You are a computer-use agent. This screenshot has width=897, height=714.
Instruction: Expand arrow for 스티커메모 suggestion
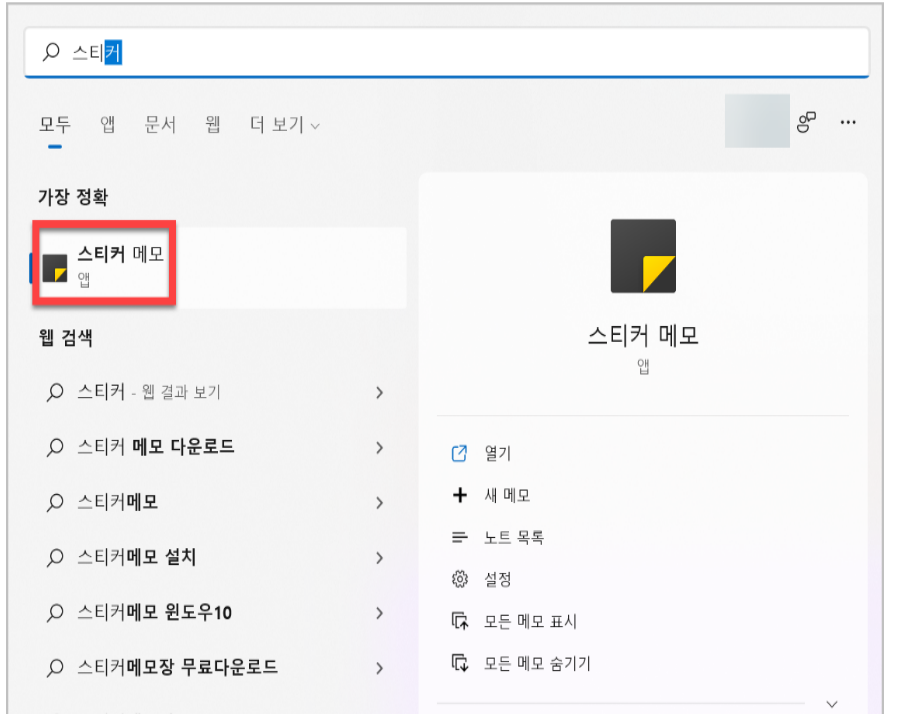(379, 503)
